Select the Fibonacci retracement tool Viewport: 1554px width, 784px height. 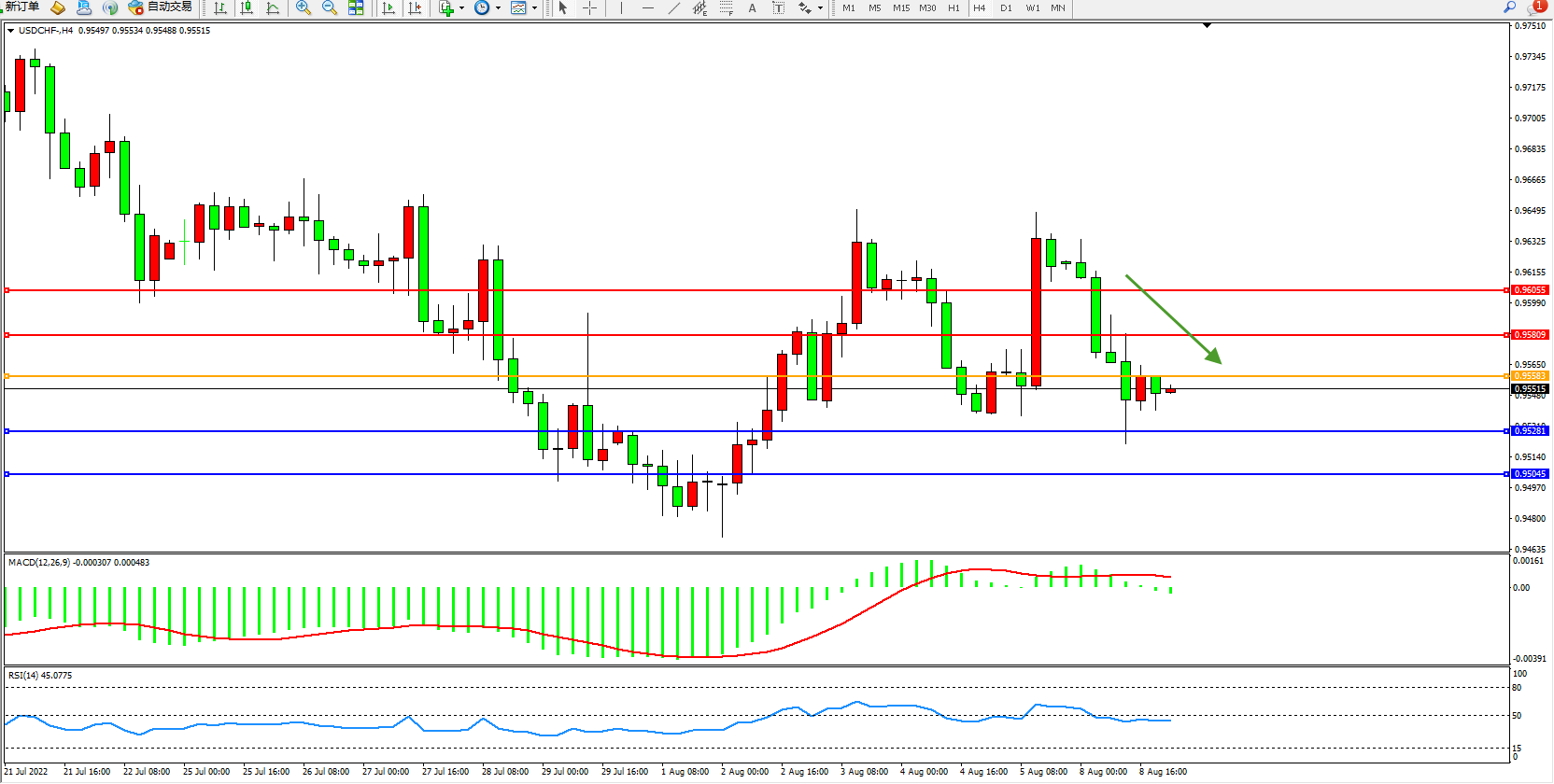click(727, 8)
